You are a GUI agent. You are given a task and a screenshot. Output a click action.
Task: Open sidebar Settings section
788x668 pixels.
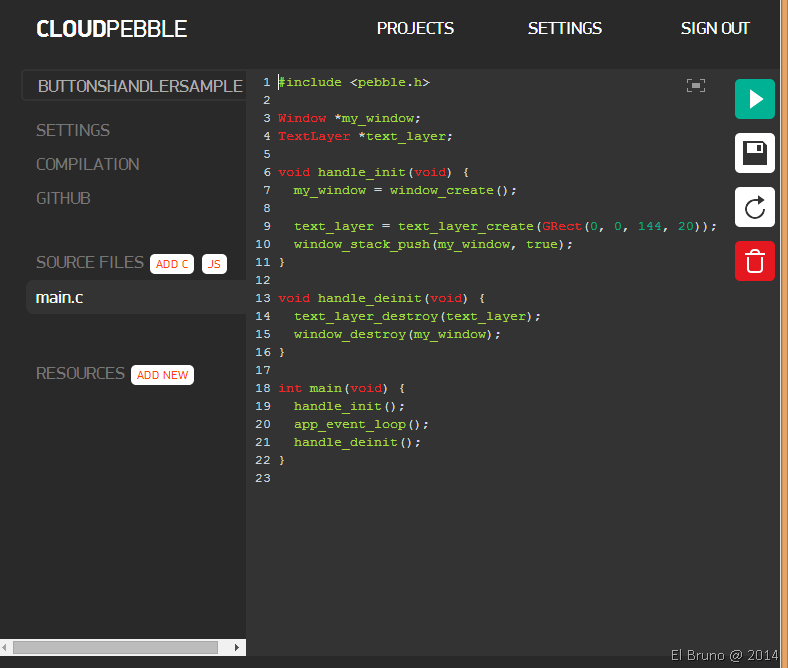pos(73,130)
